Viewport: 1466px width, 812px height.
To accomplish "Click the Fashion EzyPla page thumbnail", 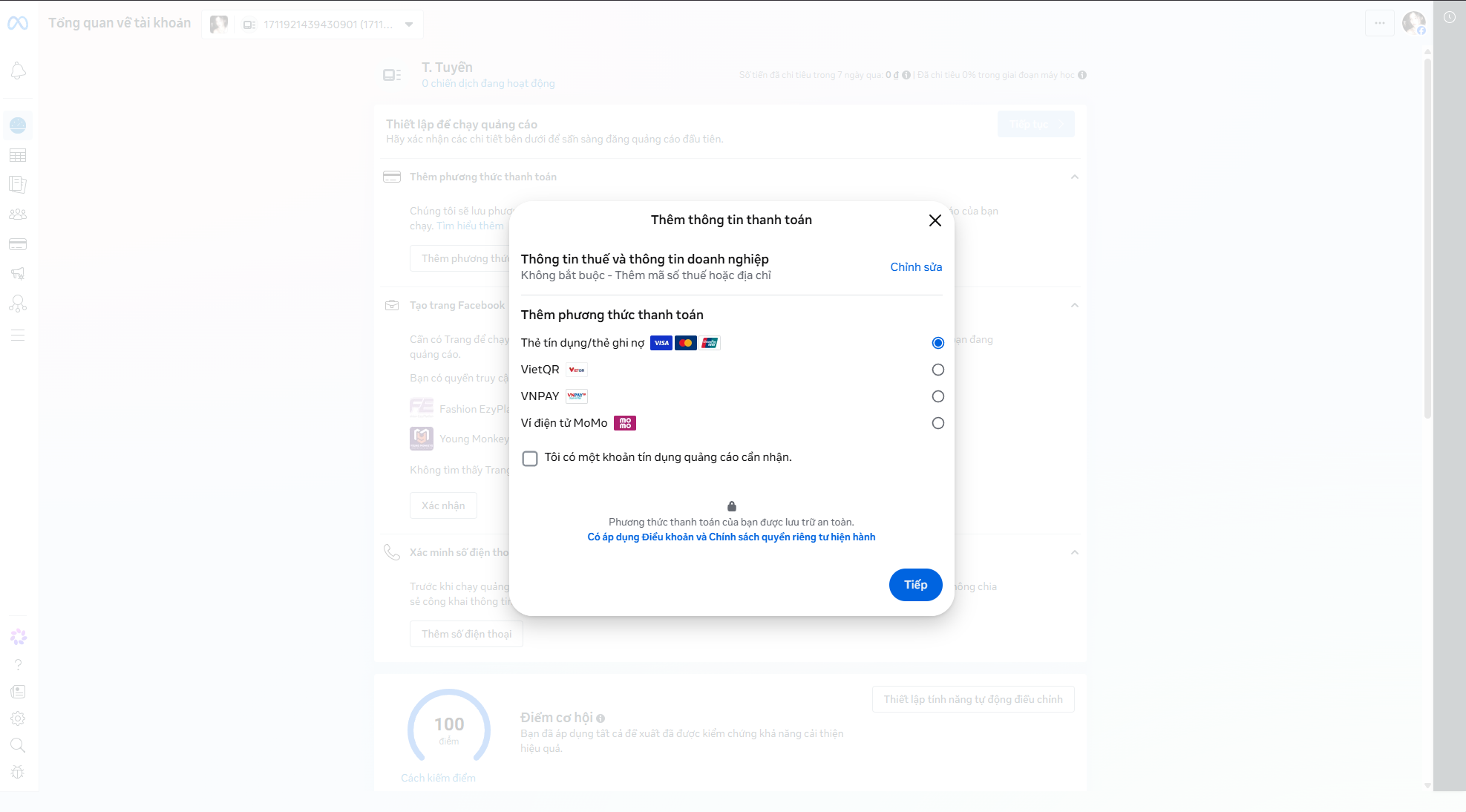I will [x=422, y=409].
